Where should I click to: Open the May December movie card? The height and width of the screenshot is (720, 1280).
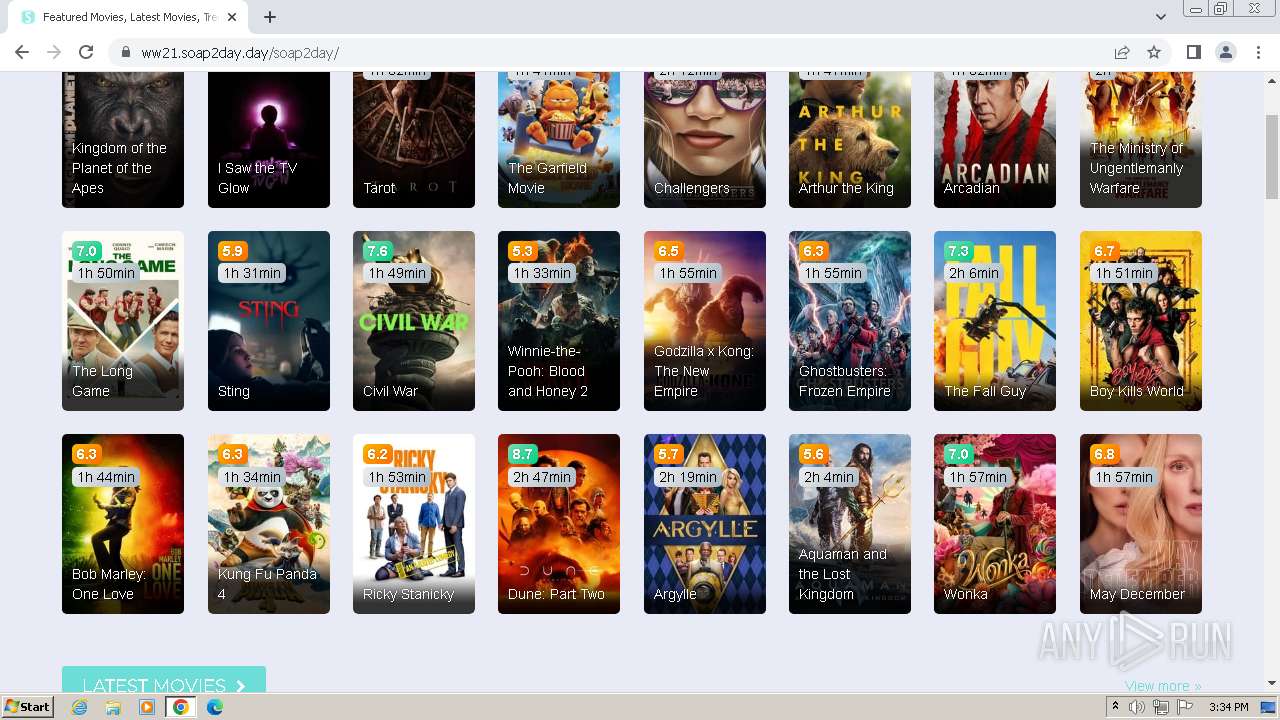pos(1141,524)
